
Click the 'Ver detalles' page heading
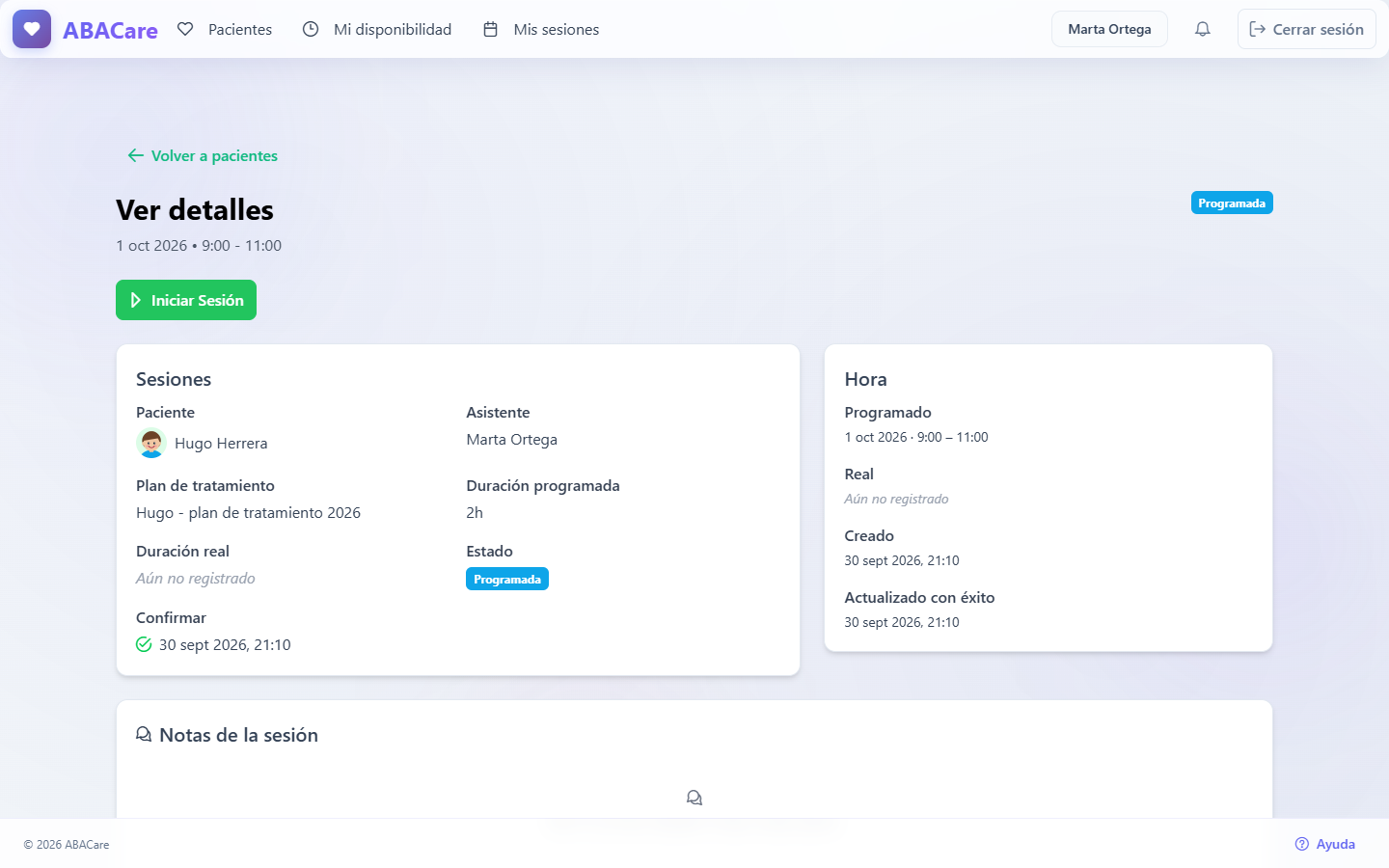195,210
